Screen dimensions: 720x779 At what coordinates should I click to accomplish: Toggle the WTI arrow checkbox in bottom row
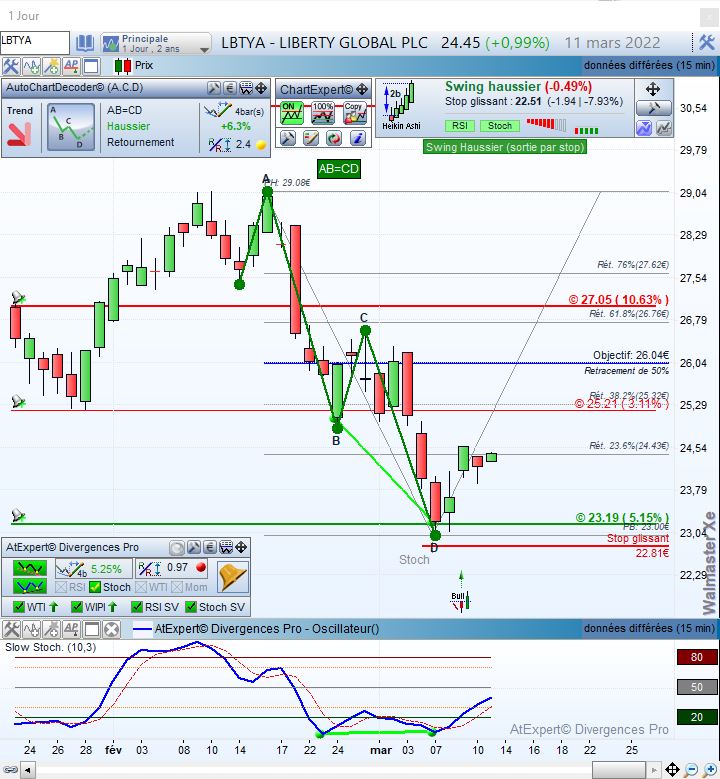click(x=19, y=607)
